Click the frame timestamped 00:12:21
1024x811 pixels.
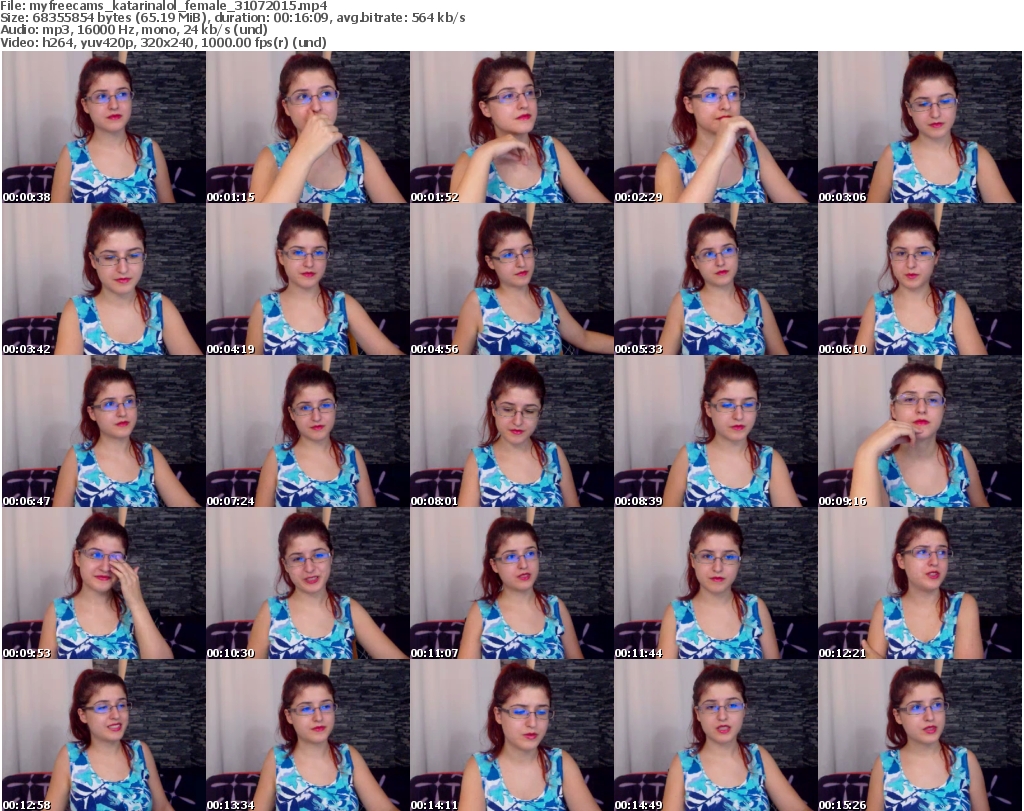920,584
